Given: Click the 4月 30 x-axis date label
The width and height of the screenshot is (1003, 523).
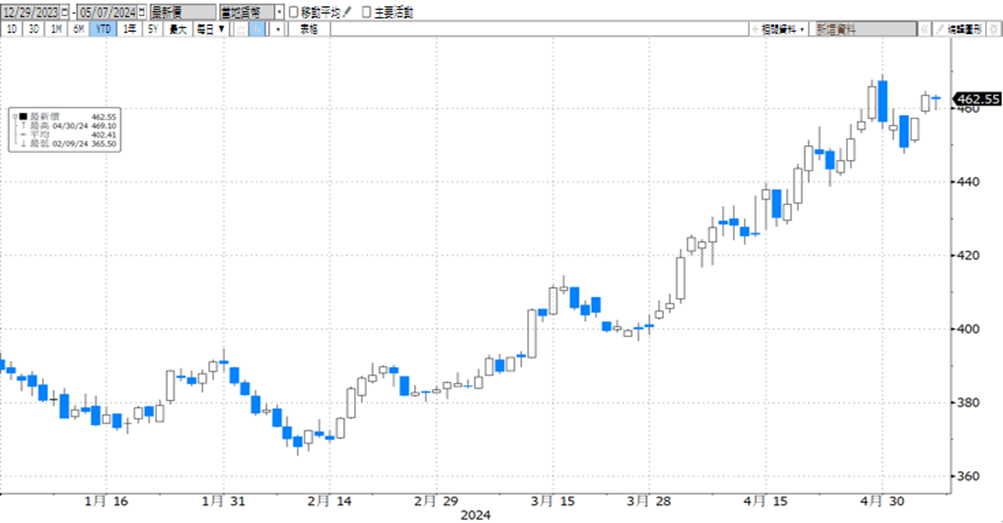Looking at the screenshot, I should point(882,501).
